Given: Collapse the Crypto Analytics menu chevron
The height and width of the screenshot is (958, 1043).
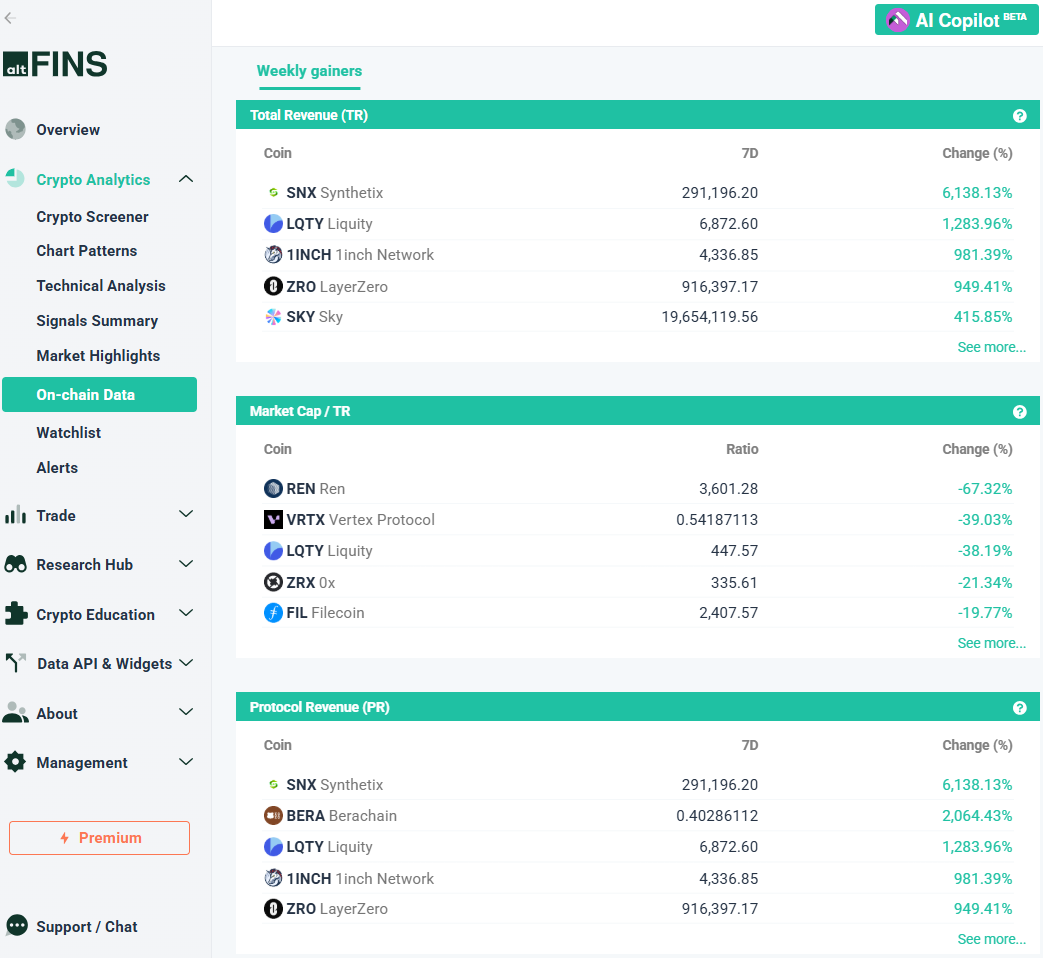Looking at the screenshot, I should 186,179.
